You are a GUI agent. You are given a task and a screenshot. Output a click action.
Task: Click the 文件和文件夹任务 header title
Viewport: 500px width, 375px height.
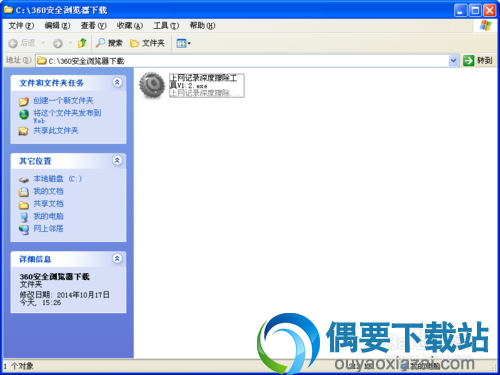click(x=51, y=83)
